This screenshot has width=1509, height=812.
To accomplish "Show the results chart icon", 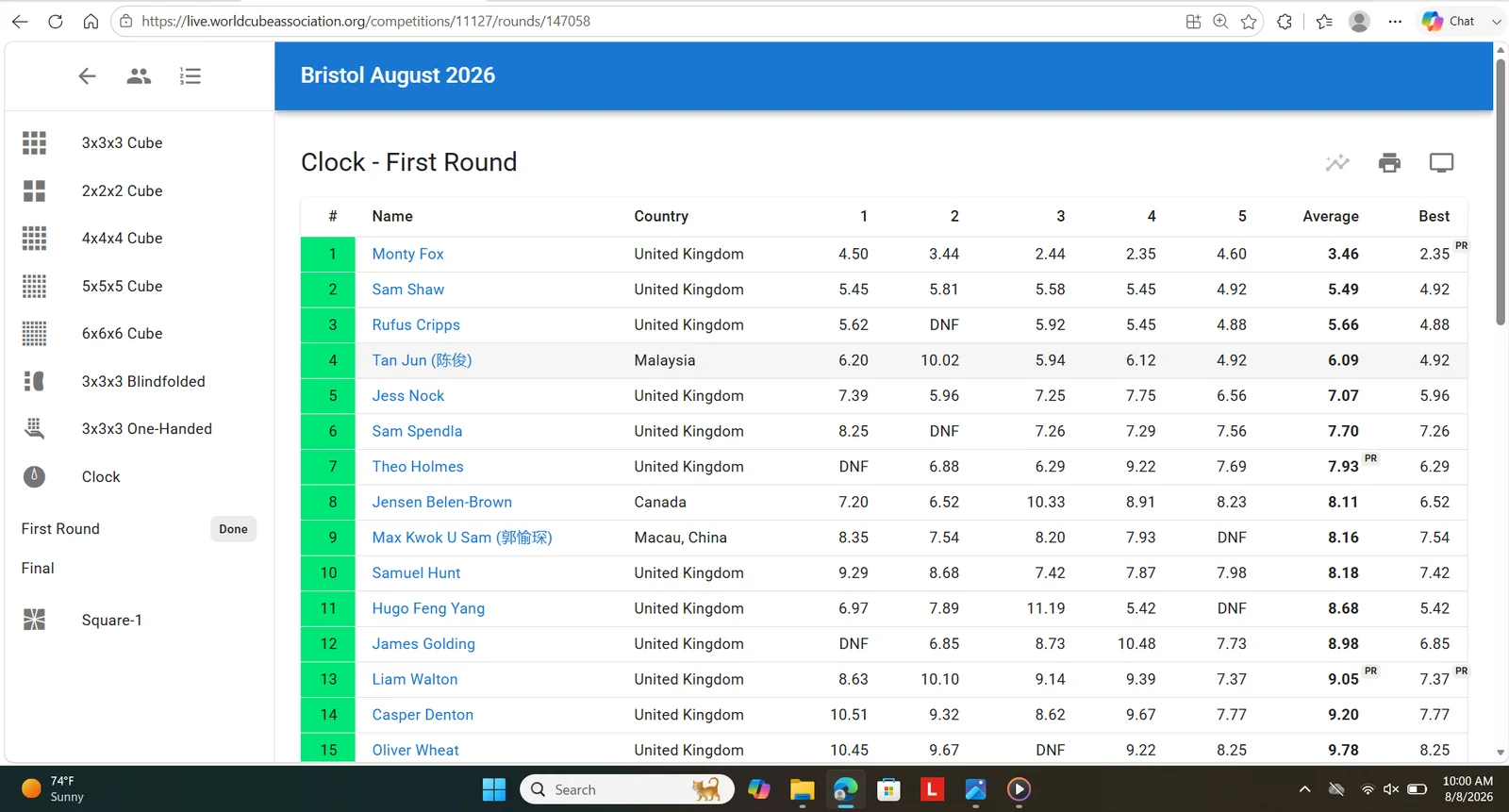I will tap(1337, 163).
